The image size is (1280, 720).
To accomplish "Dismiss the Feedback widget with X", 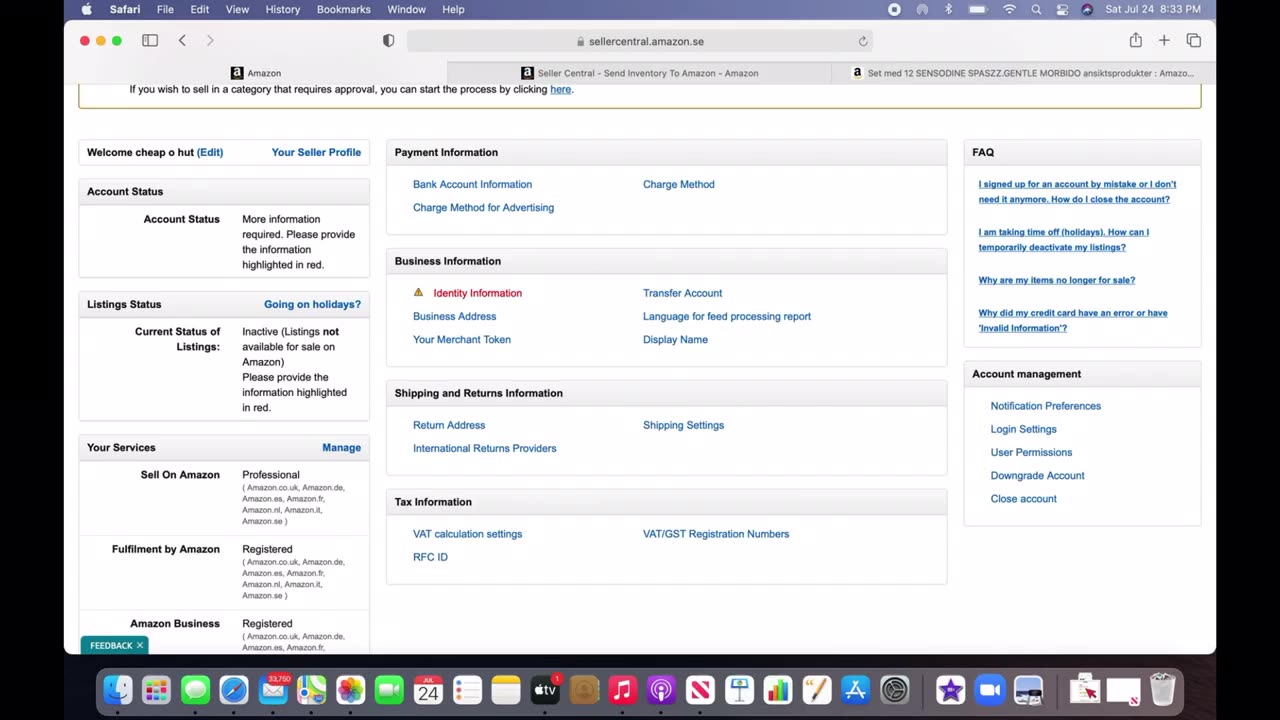I will point(140,646).
